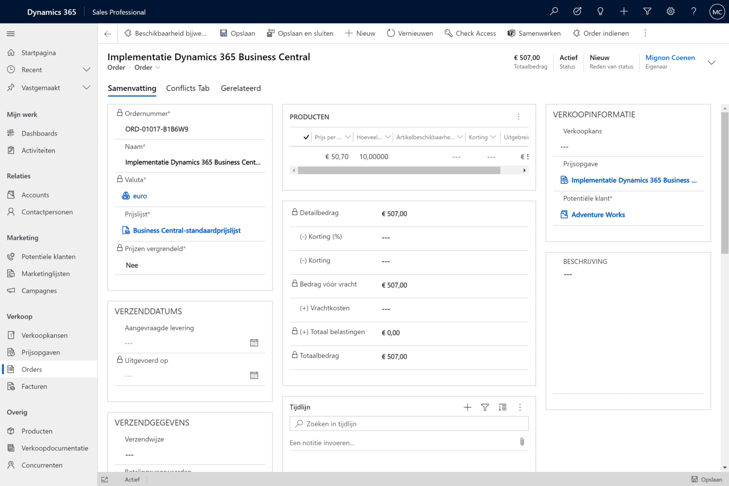Click the status bar expand form icon
The width and height of the screenshot is (729, 486).
click(x=105, y=479)
